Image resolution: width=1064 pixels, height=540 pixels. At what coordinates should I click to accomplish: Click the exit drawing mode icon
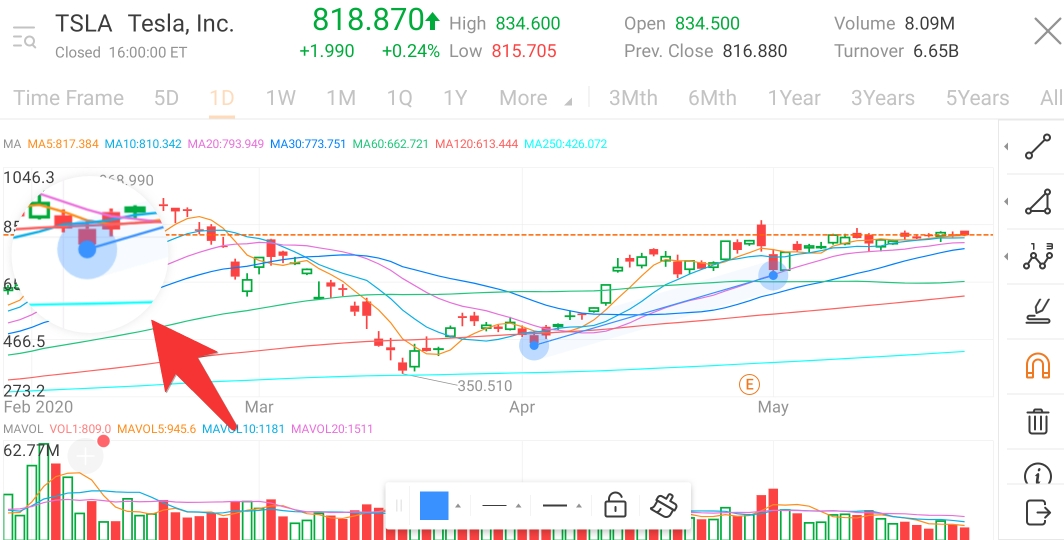pyautogui.click(x=1038, y=512)
